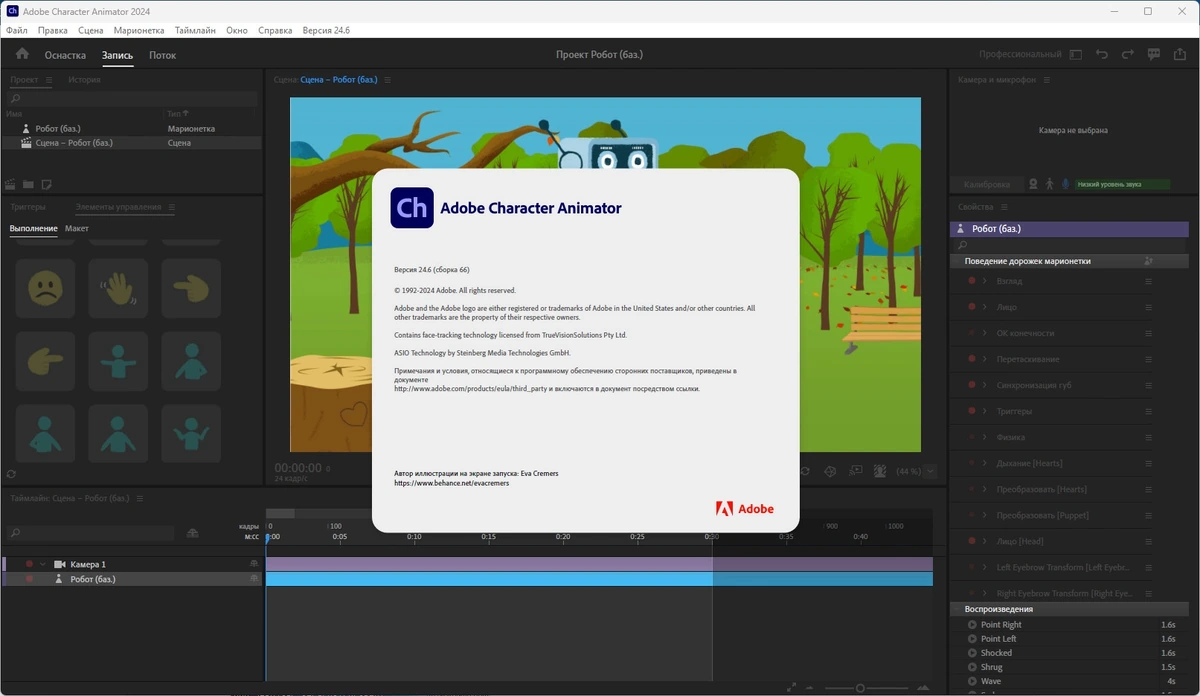Arm the Синхронизация губ record dot

pos(971,385)
